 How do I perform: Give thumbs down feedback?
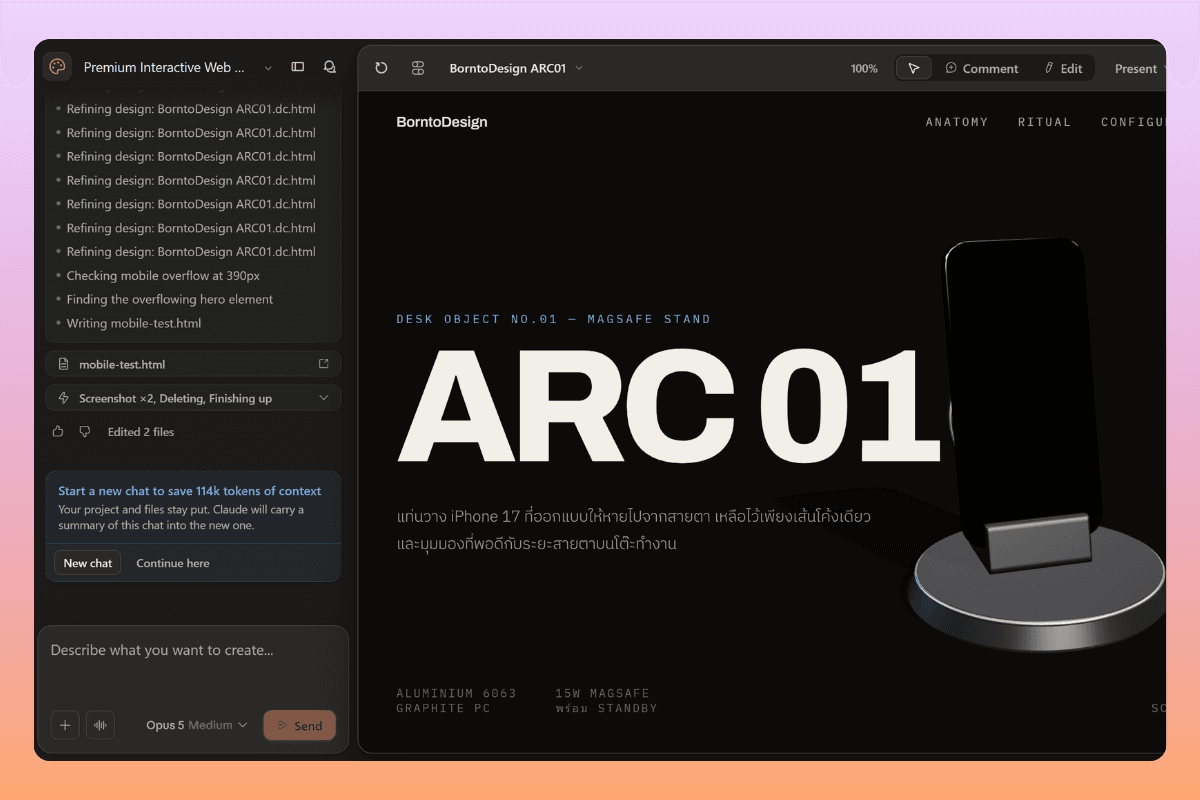(x=85, y=432)
